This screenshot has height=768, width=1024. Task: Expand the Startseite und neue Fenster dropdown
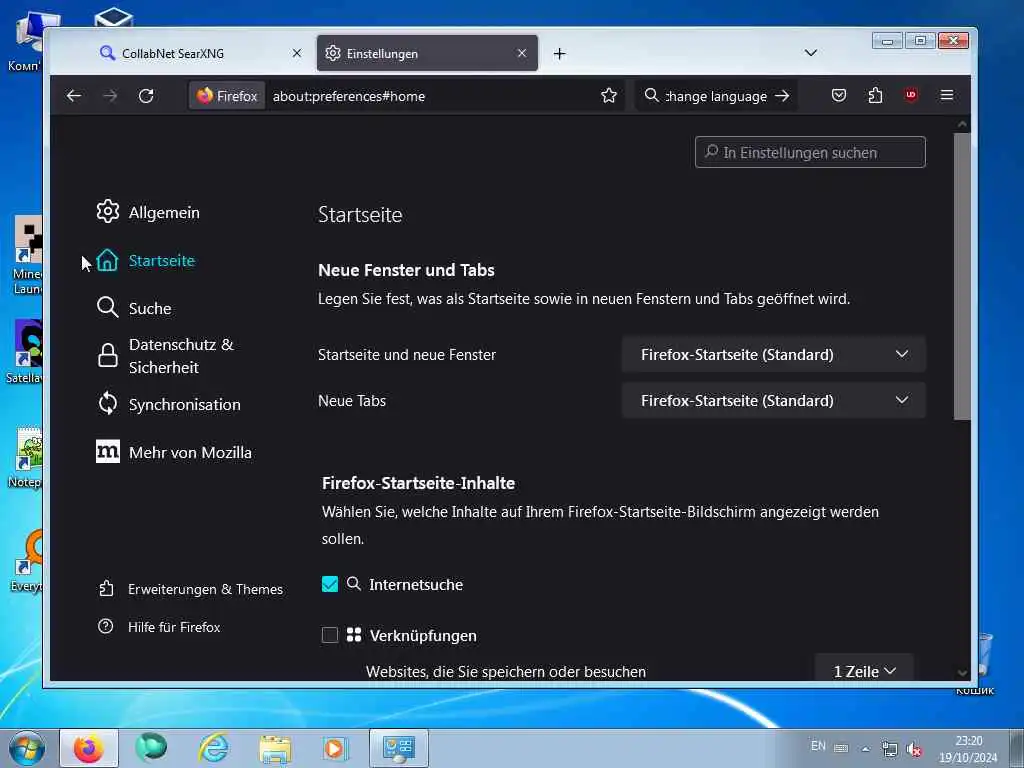773,355
